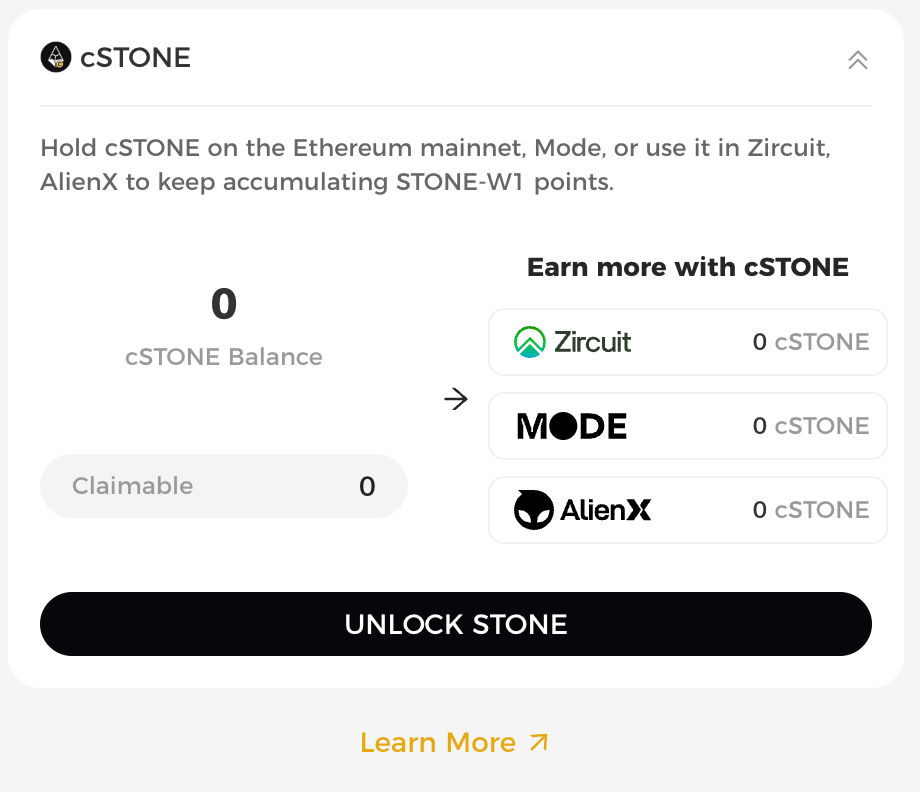Collapse the cSTONE panel with the double chevron
The width and height of the screenshot is (920, 792).
click(857, 60)
